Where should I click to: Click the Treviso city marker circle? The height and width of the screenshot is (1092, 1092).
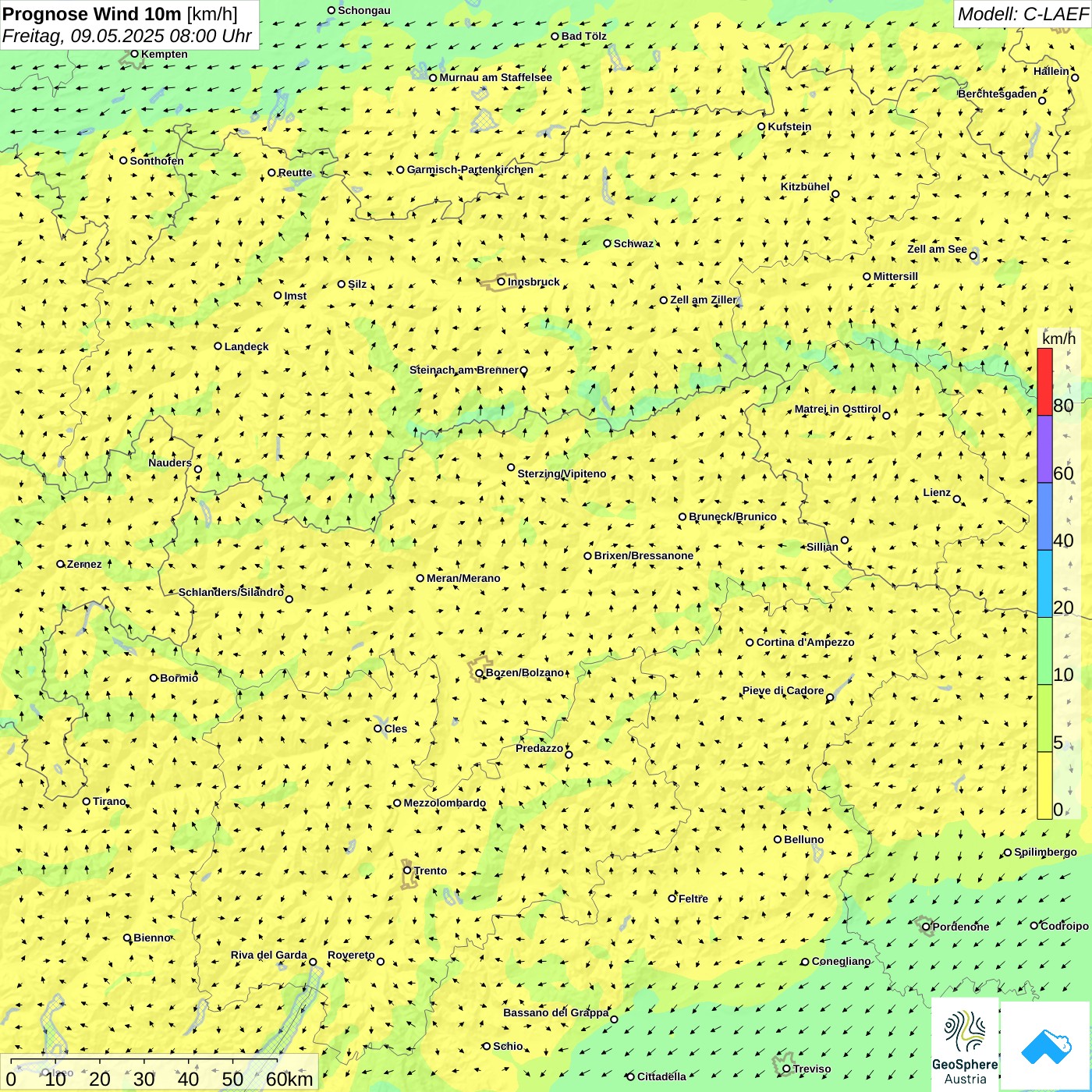[786, 1069]
